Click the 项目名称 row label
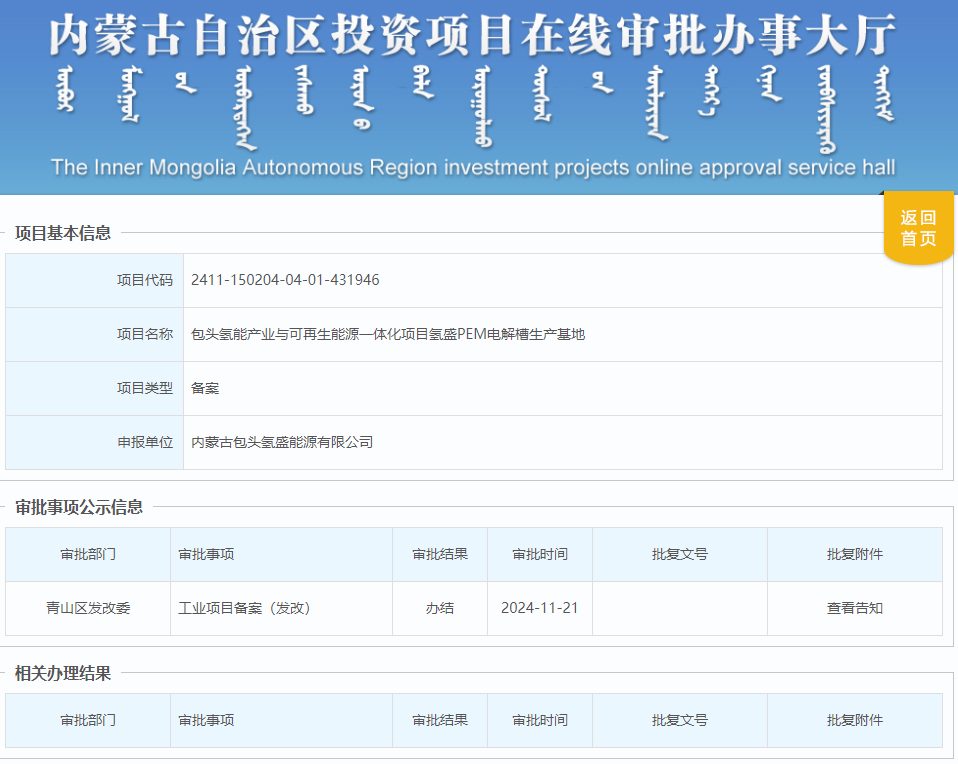 (144, 334)
